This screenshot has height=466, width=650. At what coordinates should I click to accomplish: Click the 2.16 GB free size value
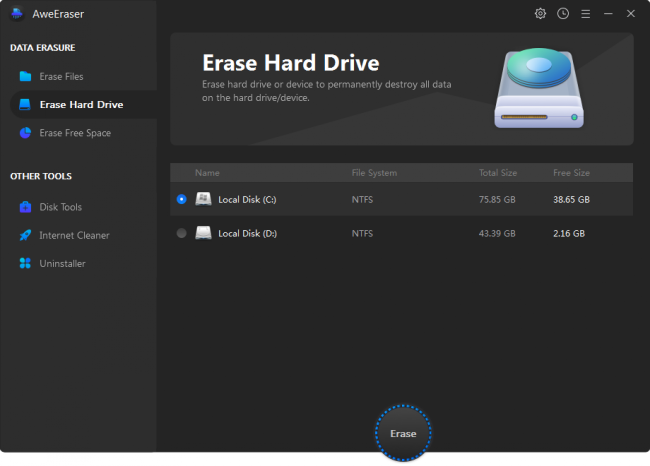(x=569, y=233)
